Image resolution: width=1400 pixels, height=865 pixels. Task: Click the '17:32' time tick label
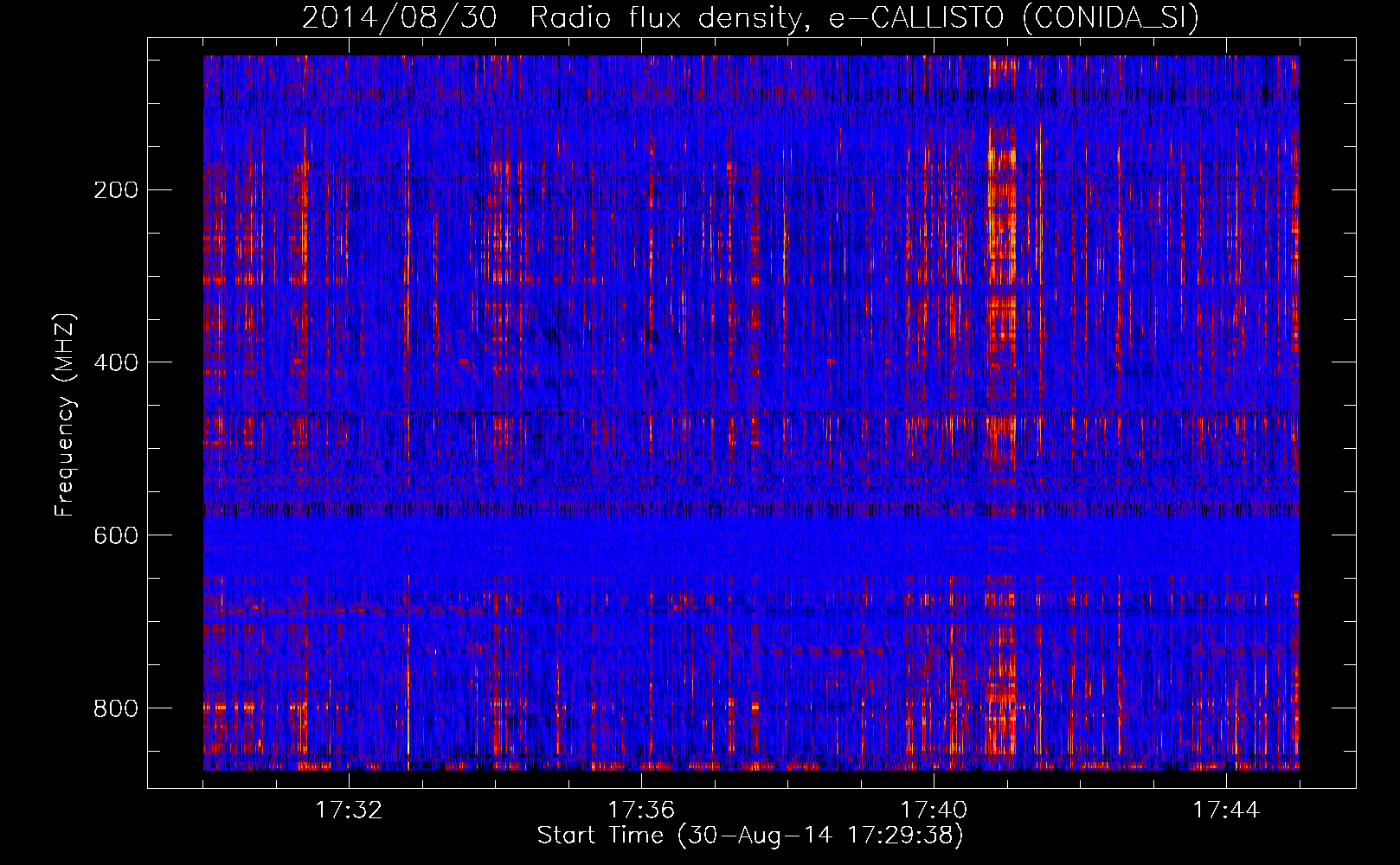click(349, 811)
